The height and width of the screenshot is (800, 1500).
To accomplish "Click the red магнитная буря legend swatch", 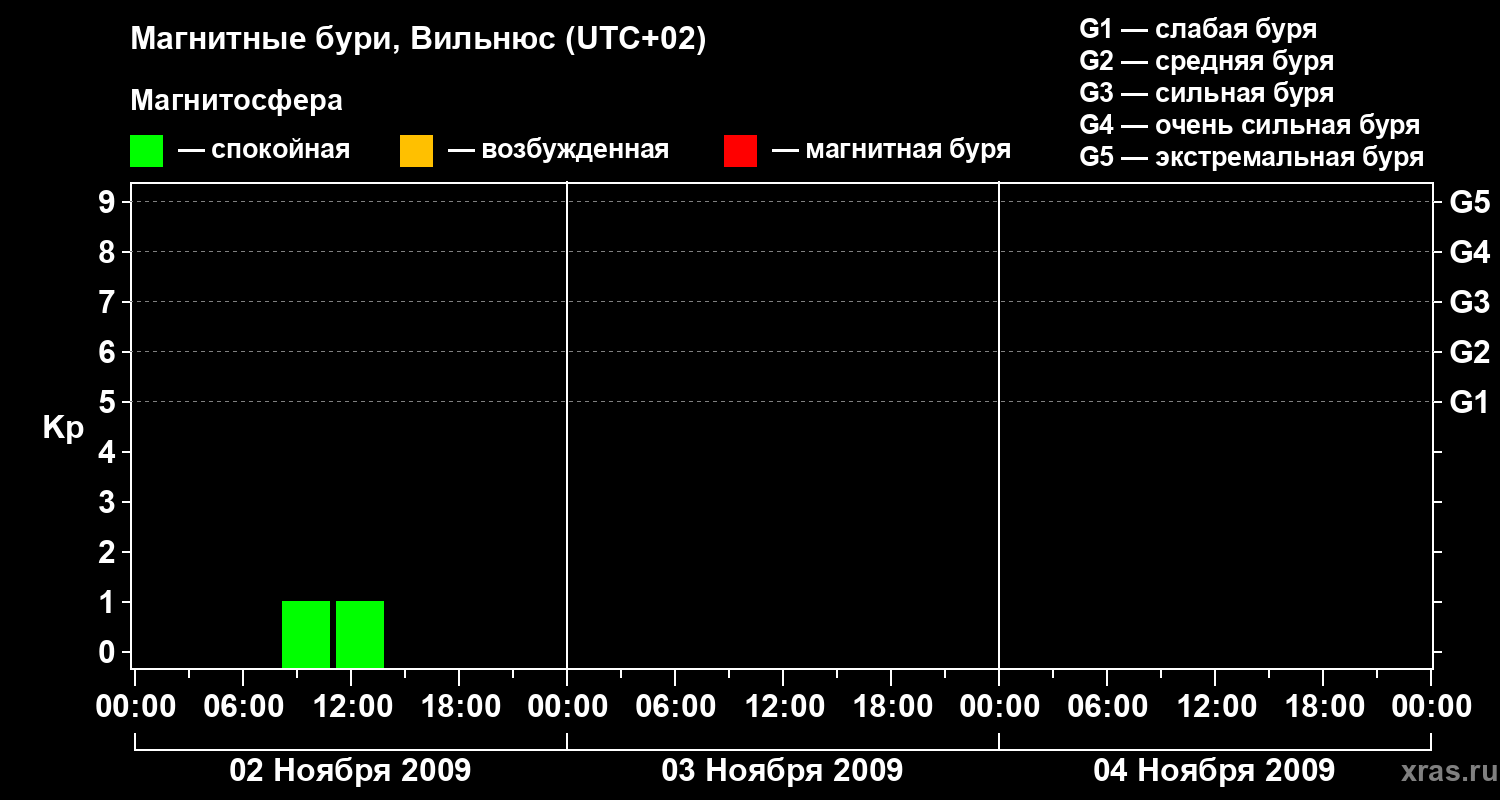I will click(740, 151).
